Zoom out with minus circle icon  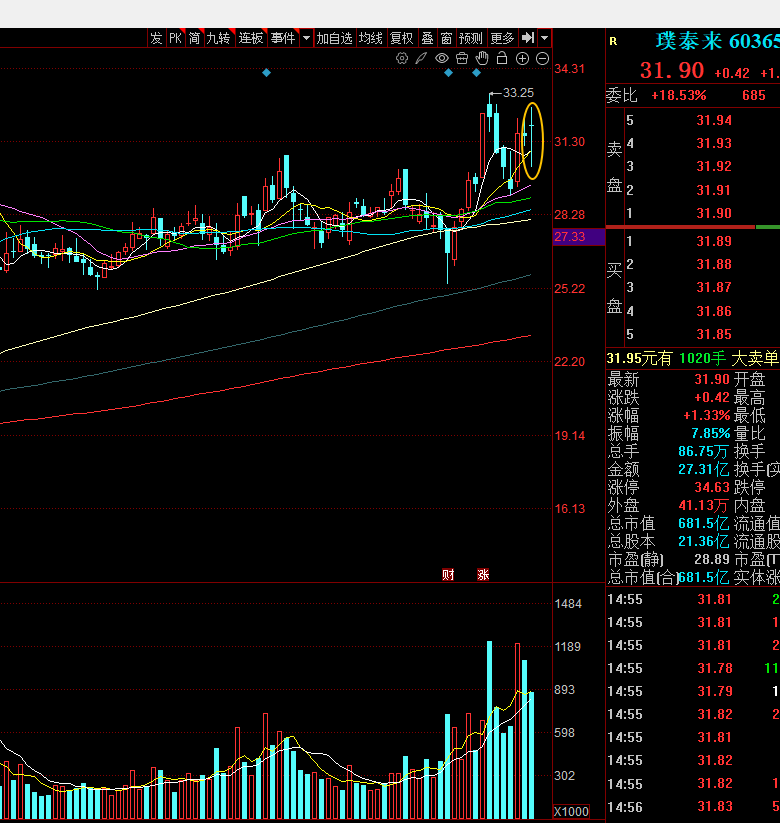pos(542,59)
